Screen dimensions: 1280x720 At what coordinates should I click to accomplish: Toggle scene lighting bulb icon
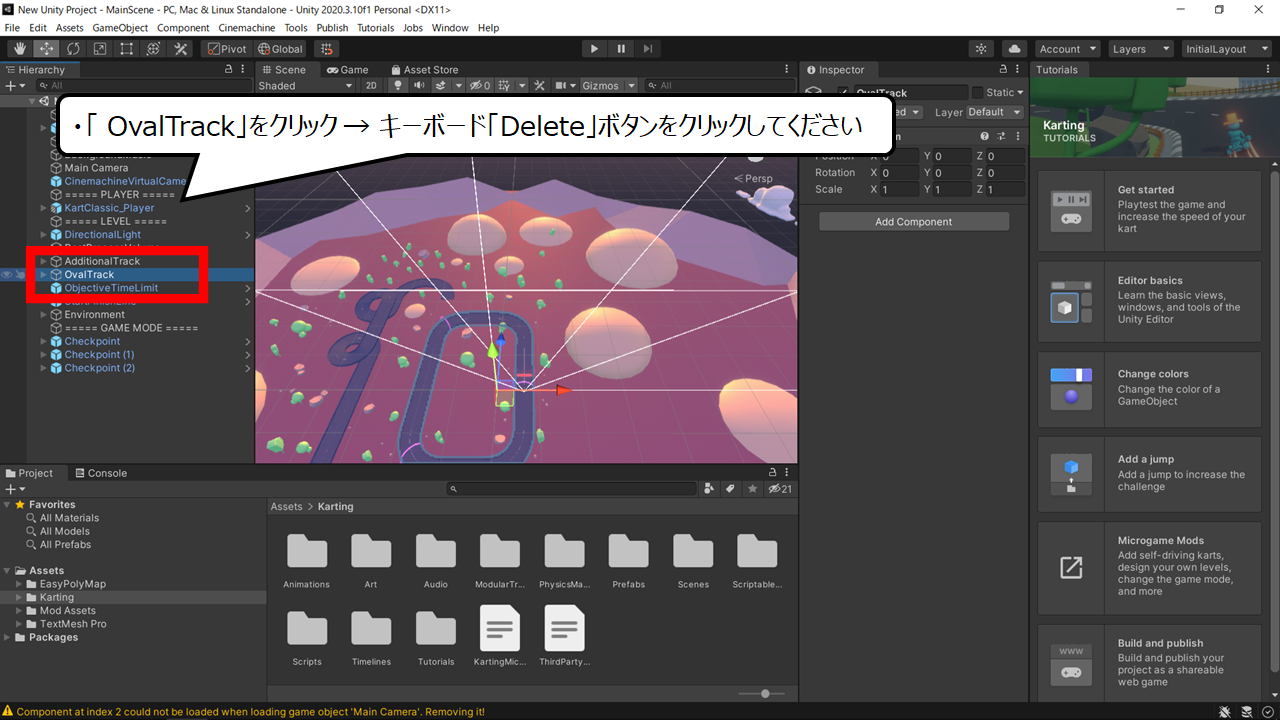tap(397, 86)
